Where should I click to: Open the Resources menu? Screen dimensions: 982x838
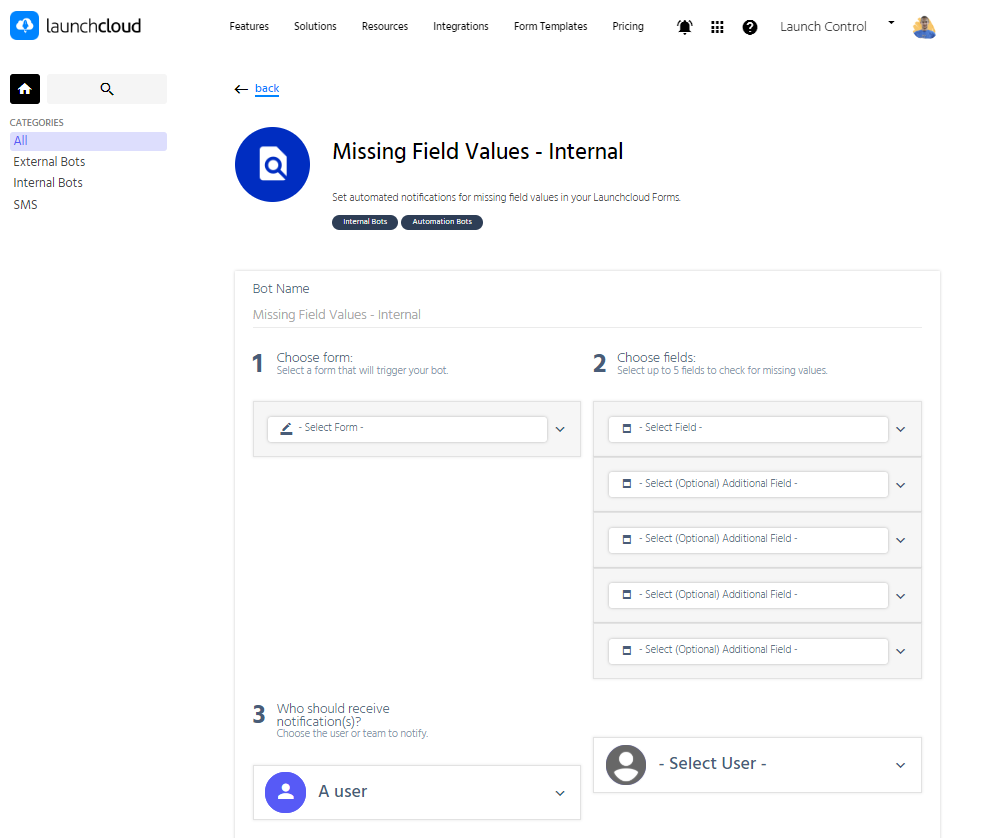pos(385,26)
